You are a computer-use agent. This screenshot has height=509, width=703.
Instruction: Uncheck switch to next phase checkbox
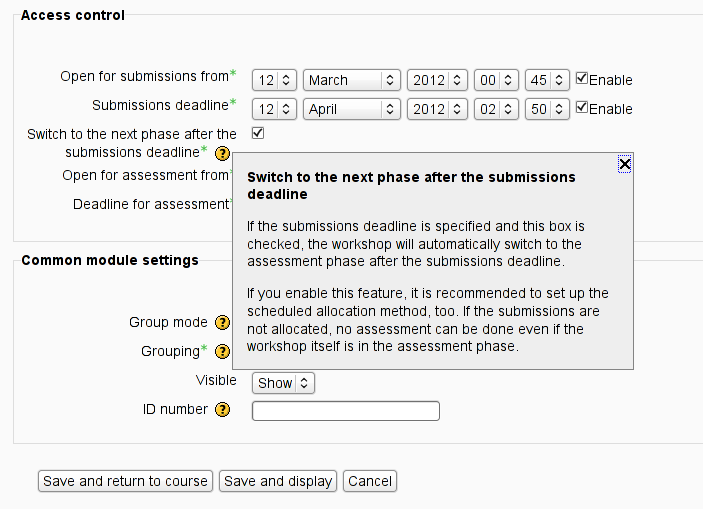(x=258, y=133)
